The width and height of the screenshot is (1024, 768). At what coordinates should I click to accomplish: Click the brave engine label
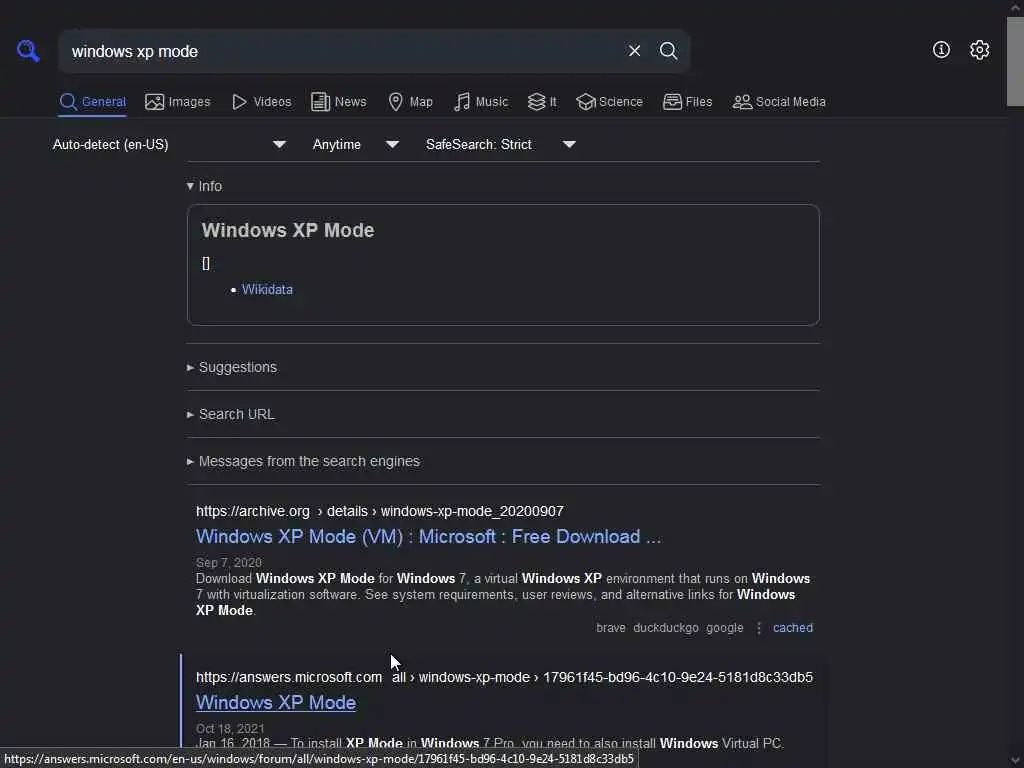click(x=611, y=628)
